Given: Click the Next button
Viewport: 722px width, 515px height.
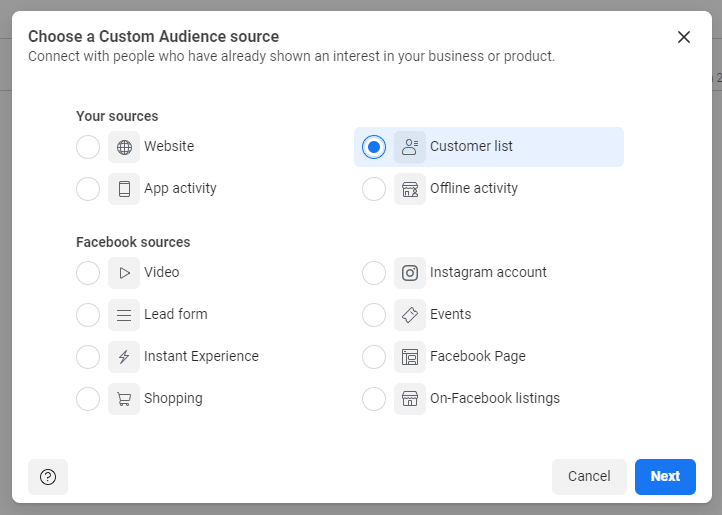Looking at the screenshot, I should pos(665,477).
